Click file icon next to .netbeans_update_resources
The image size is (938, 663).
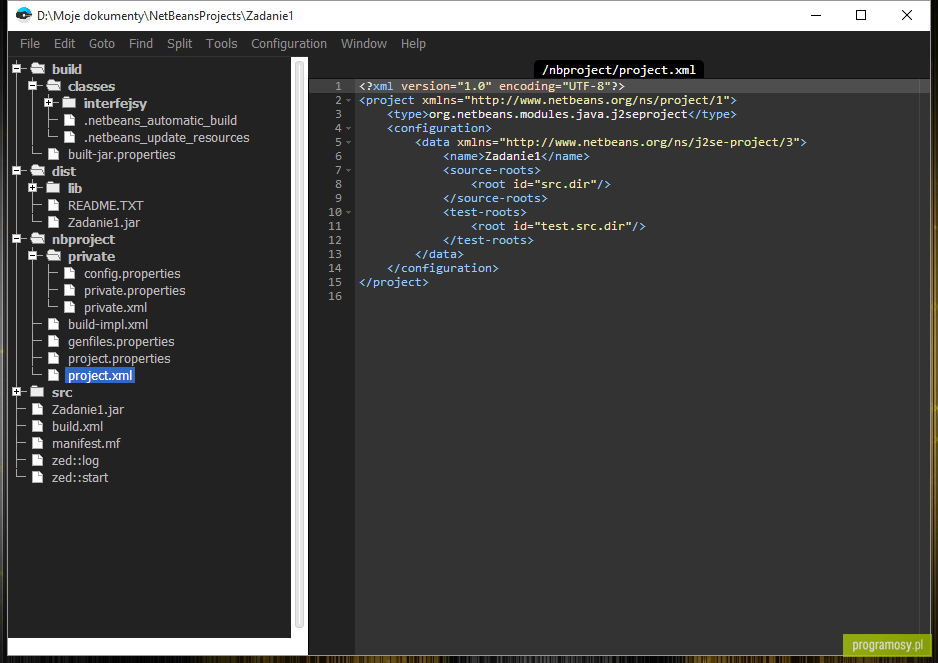[69, 137]
